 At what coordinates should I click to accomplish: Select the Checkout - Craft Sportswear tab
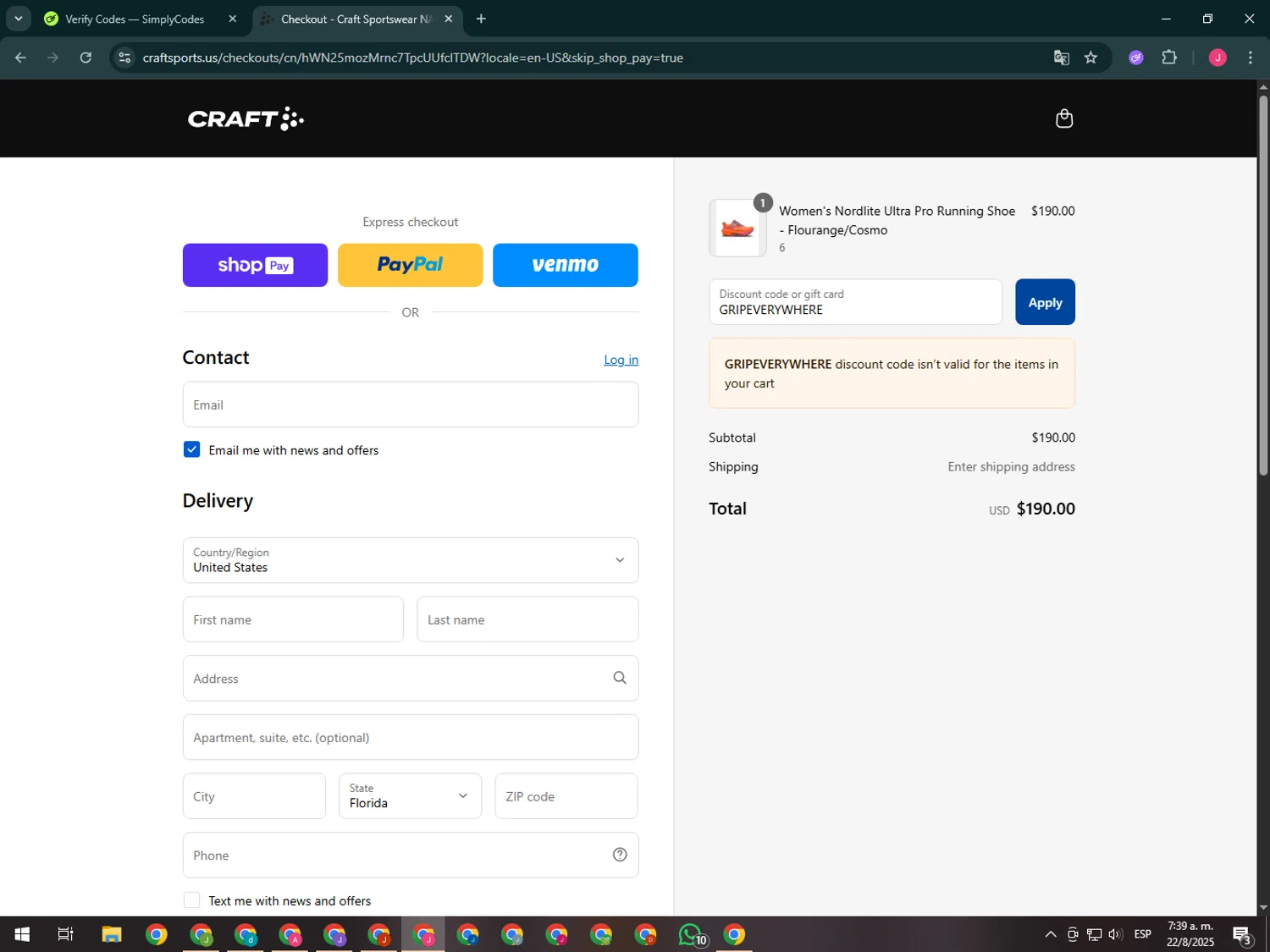[x=356, y=19]
